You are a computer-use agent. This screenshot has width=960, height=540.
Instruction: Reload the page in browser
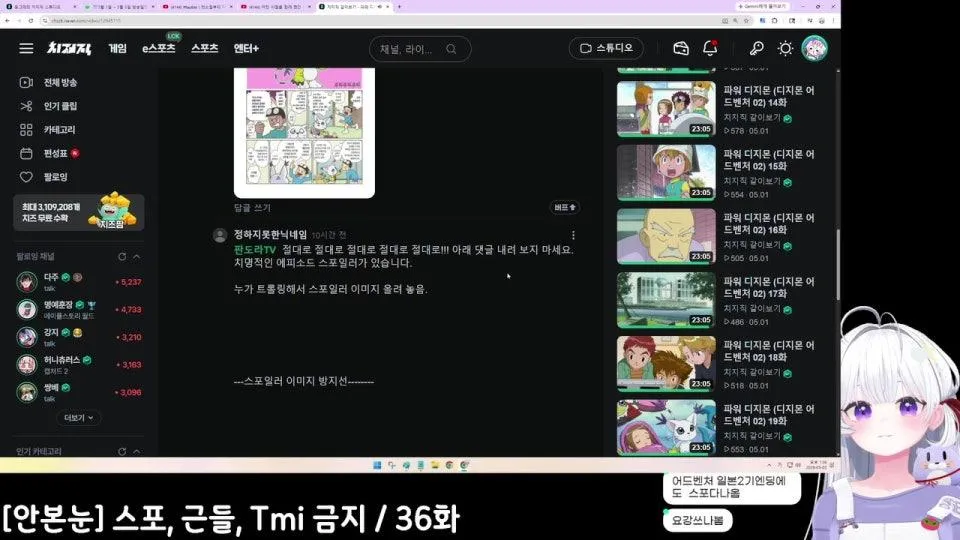(x=31, y=21)
